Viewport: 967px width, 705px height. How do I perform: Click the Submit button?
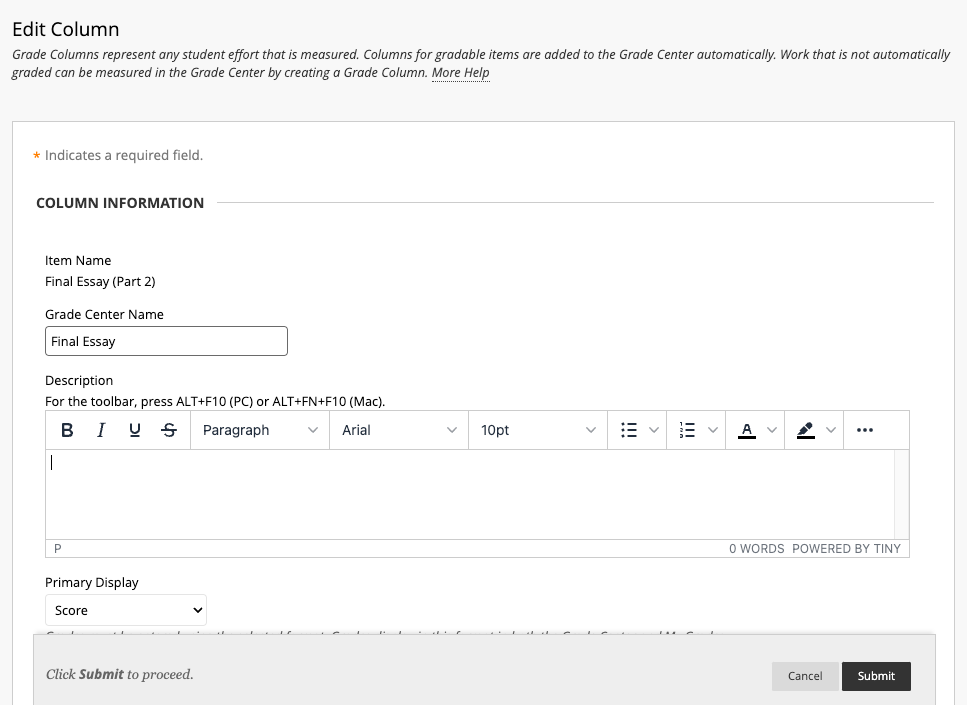click(x=876, y=676)
